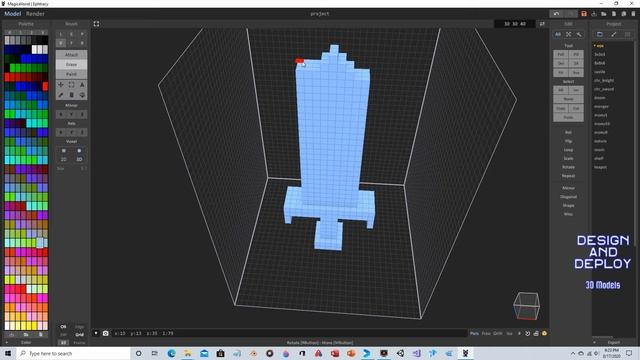Click the model size input field
The width and height of the screenshot is (640, 360).
[515, 24]
